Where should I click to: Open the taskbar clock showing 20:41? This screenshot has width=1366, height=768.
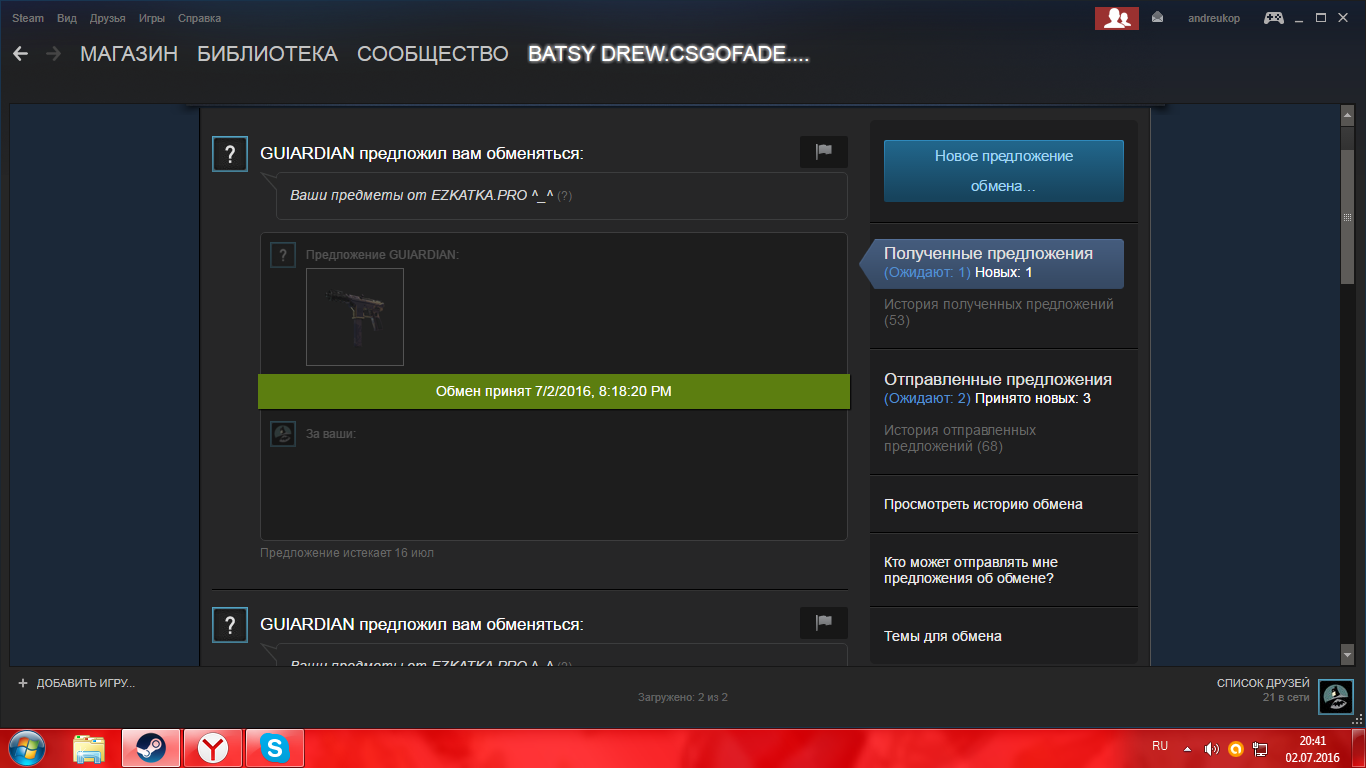point(1312,749)
